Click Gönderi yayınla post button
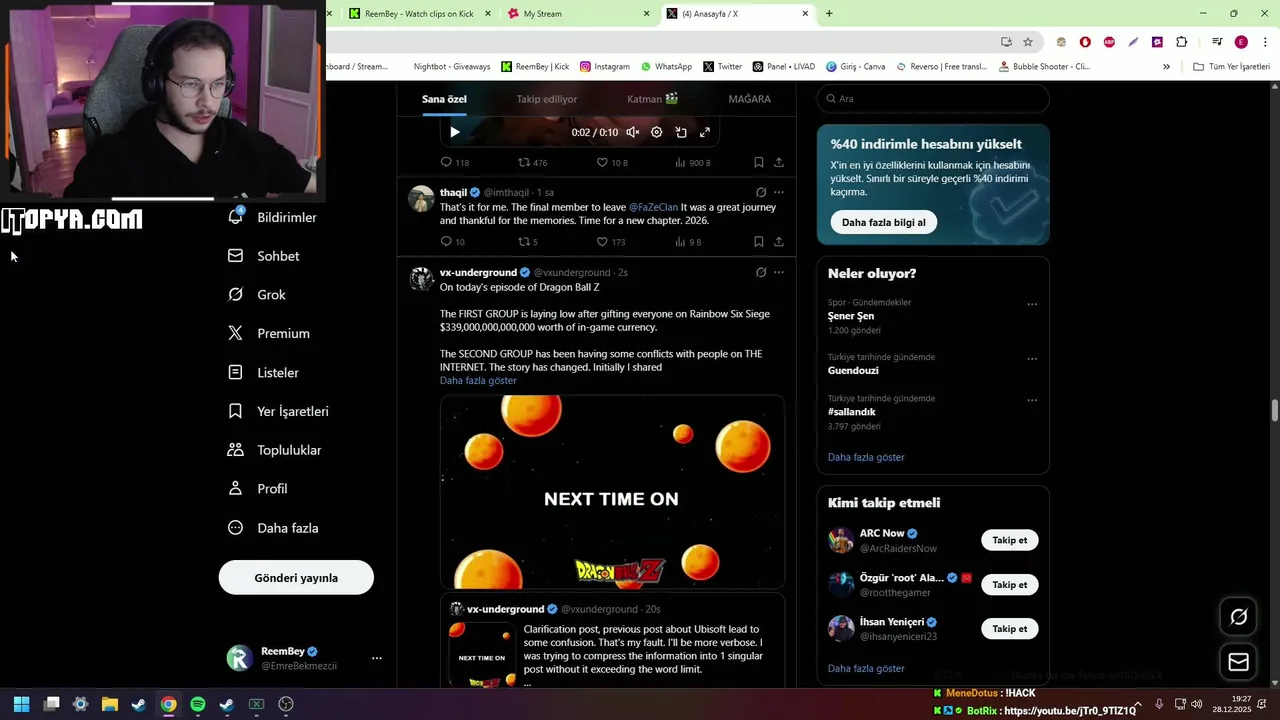Image resolution: width=1280 pixels, height=720 pixels. click(296, 578)
